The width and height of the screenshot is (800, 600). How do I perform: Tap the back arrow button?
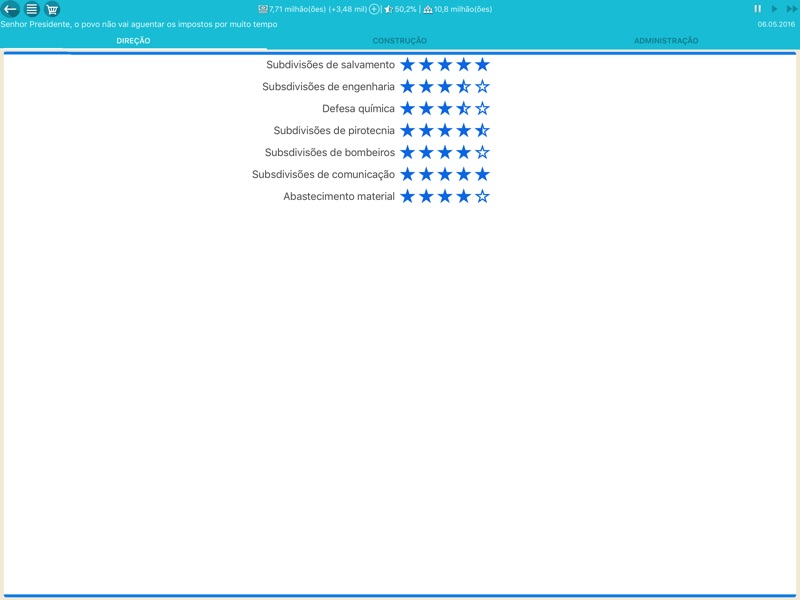(10, 9)
